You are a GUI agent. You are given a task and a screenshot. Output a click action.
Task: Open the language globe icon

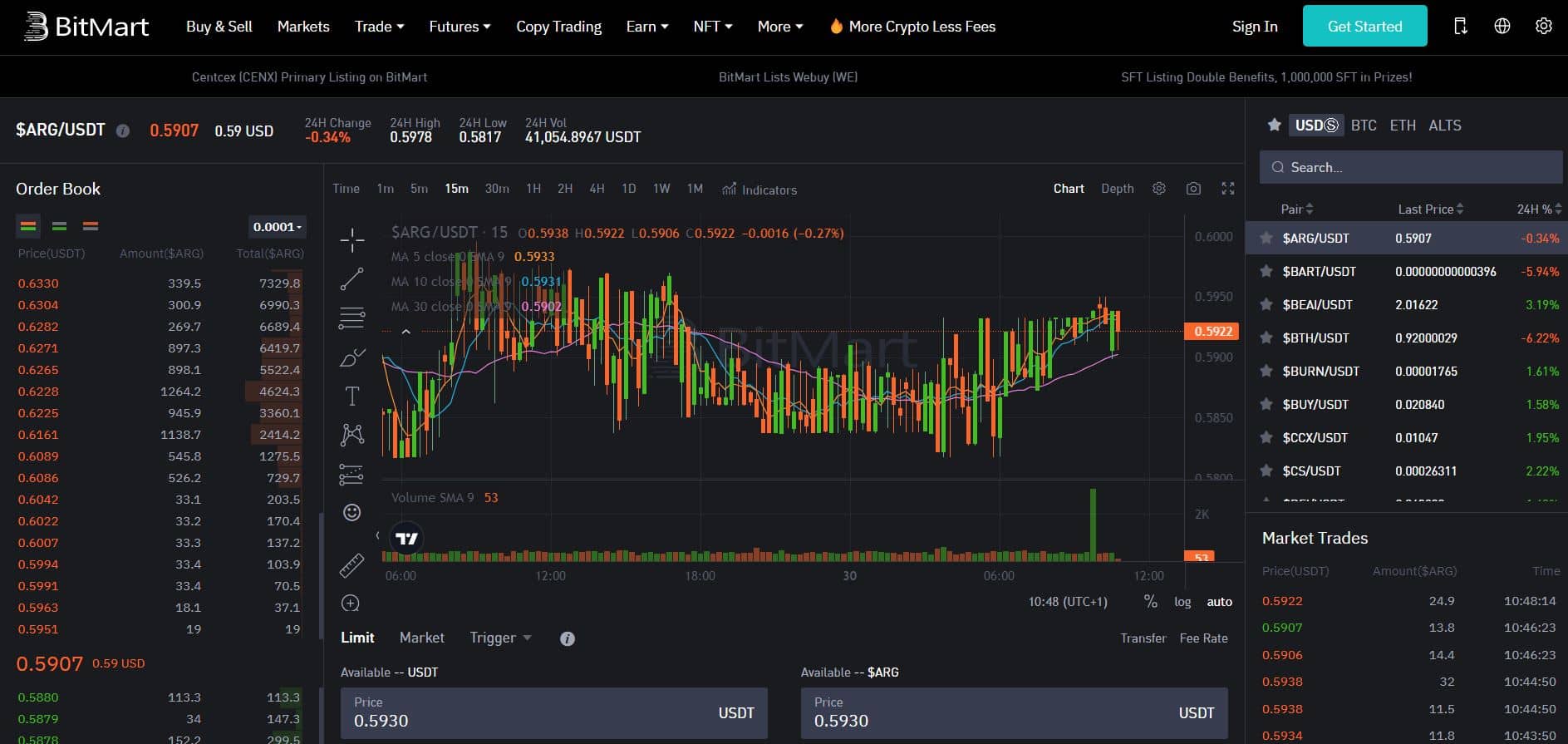[x=1502, y=26]
